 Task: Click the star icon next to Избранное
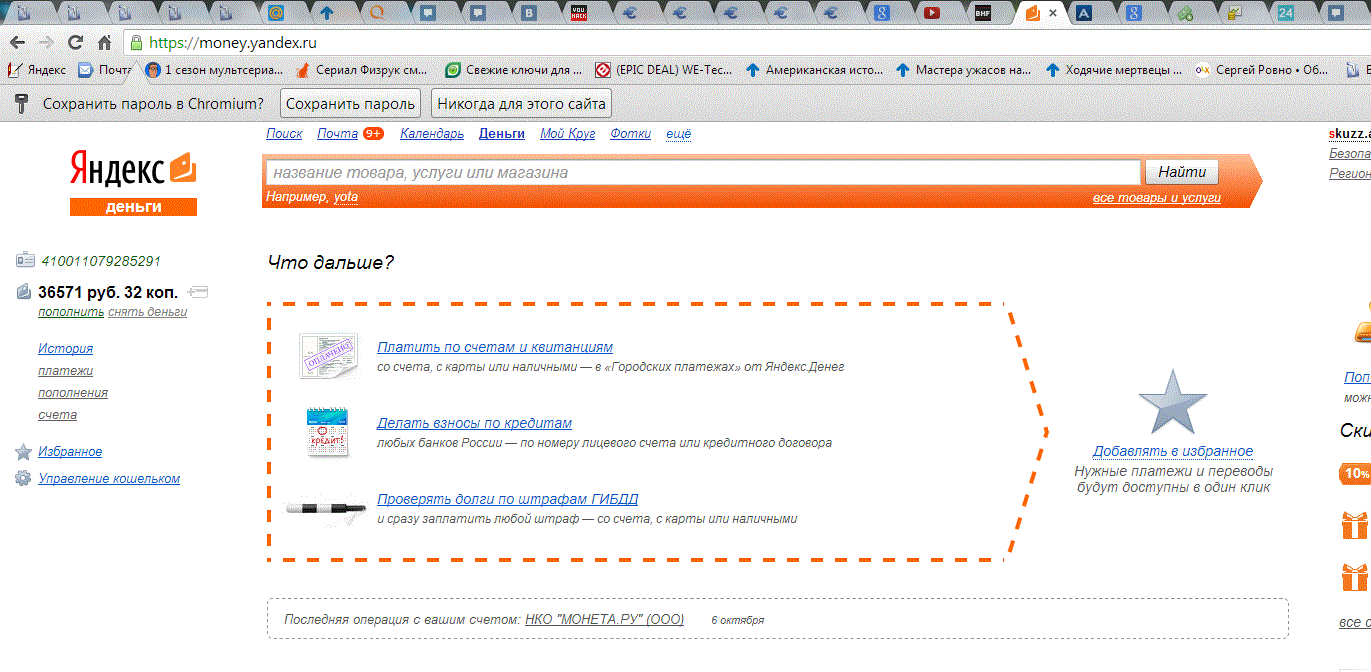click(23, 452)
